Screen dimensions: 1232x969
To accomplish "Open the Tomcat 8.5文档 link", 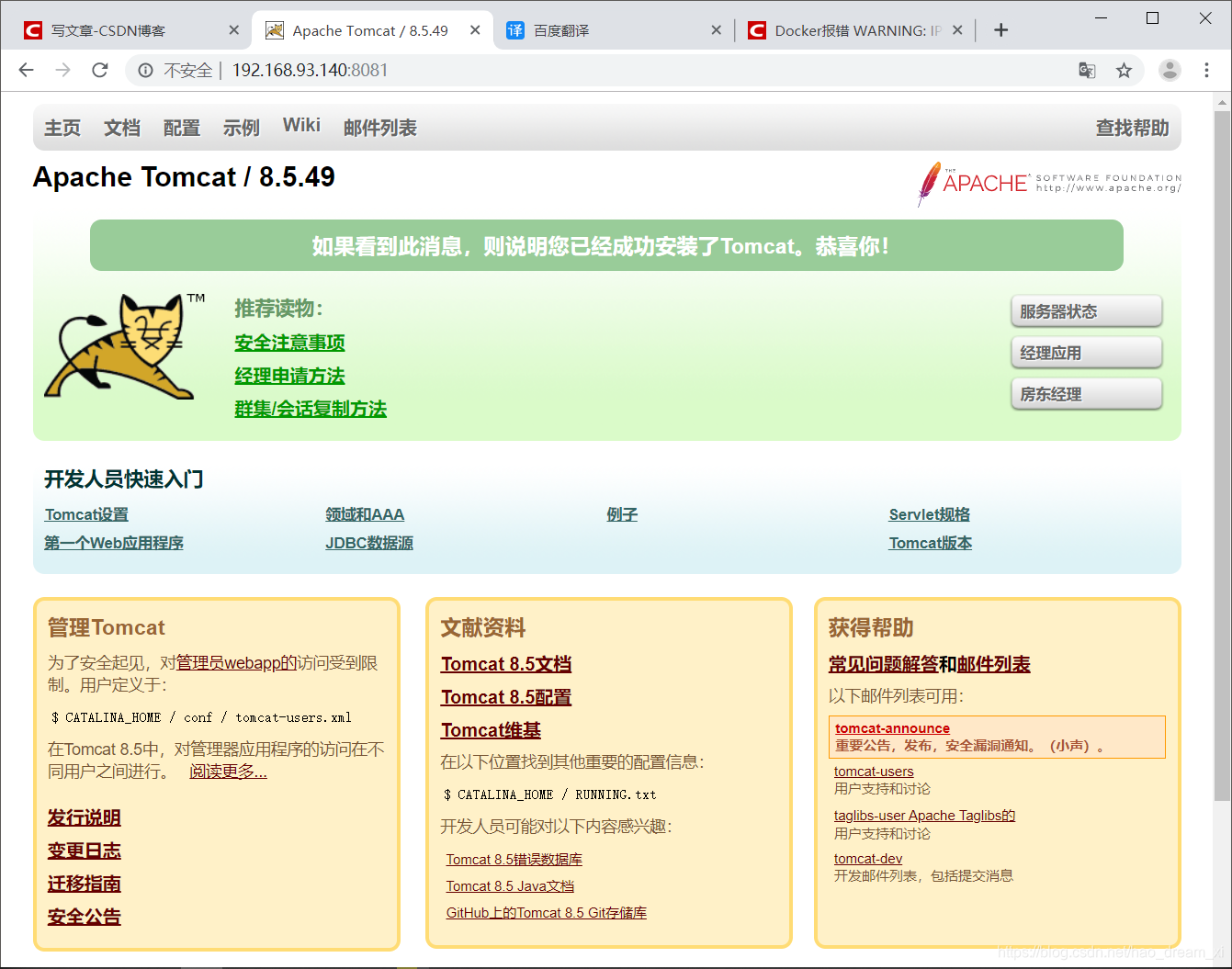I will click(506, 664).
